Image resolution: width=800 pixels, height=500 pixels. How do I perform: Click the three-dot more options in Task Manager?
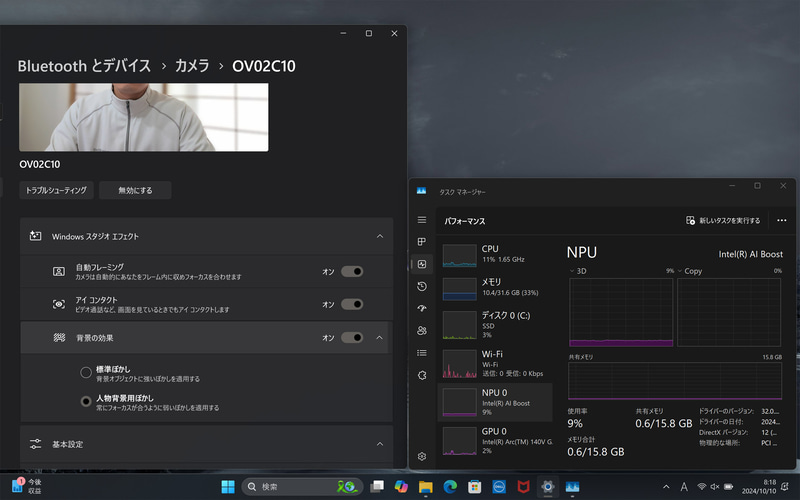[x=782, y=220]
